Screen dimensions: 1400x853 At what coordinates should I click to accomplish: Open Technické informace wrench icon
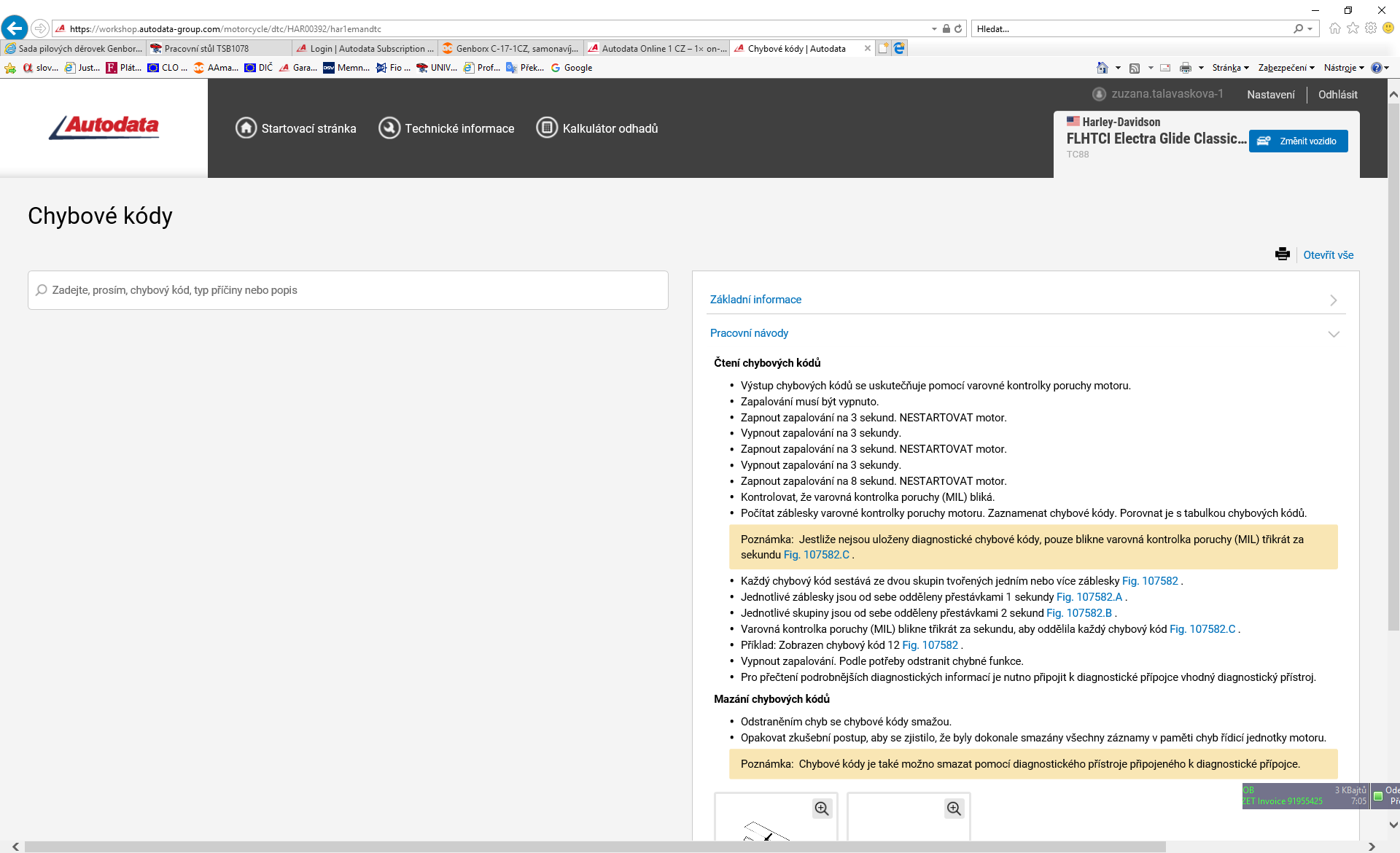point(389,128)
